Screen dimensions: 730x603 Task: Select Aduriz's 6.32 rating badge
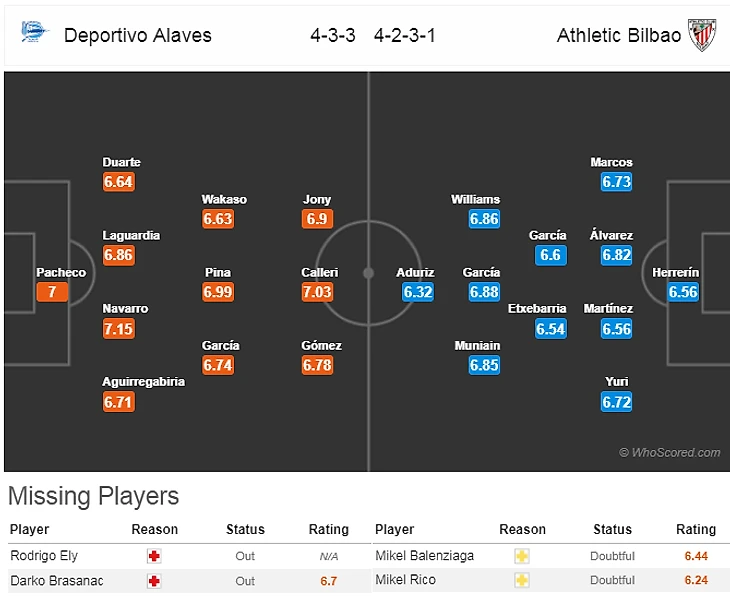pyautogui.click(x=417, y=292)
